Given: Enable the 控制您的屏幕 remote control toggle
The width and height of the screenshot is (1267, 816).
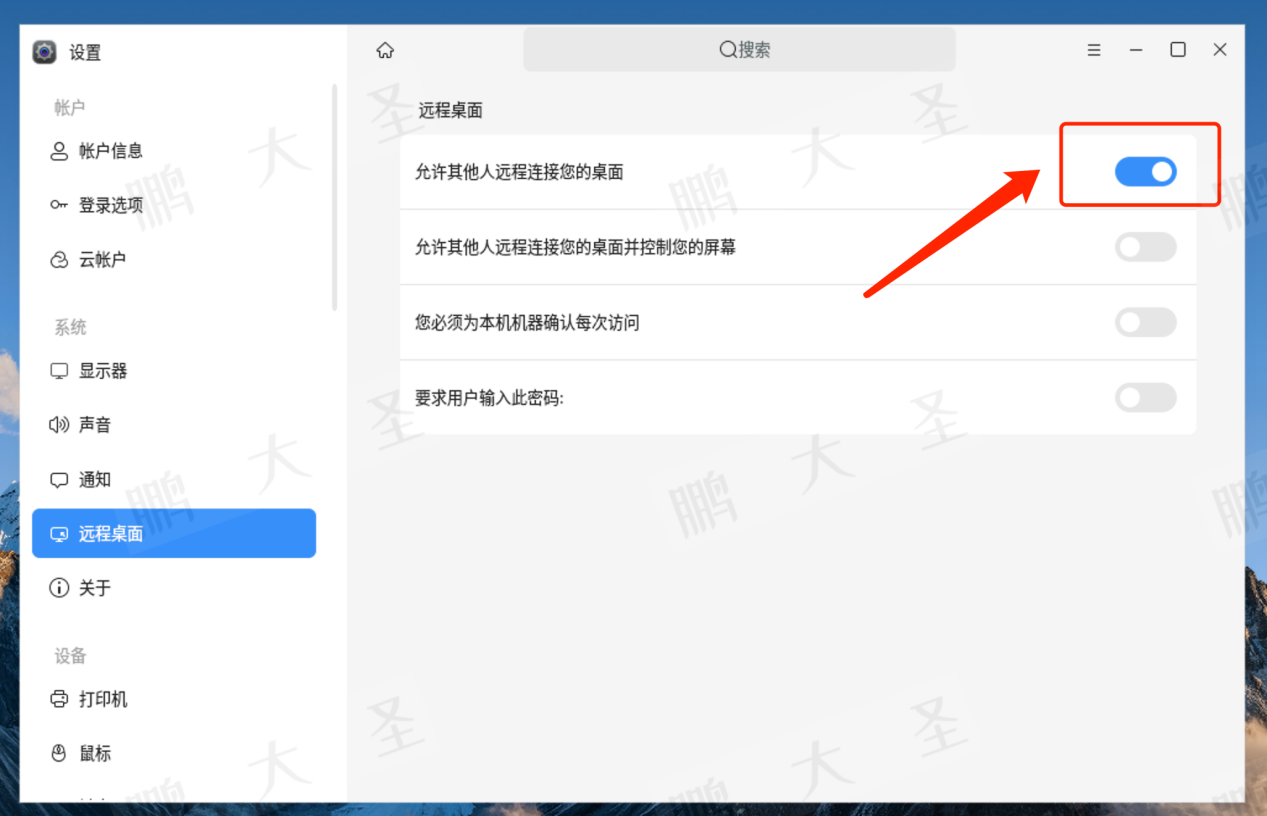Looking at the screenshot, I should [1146, 247].
